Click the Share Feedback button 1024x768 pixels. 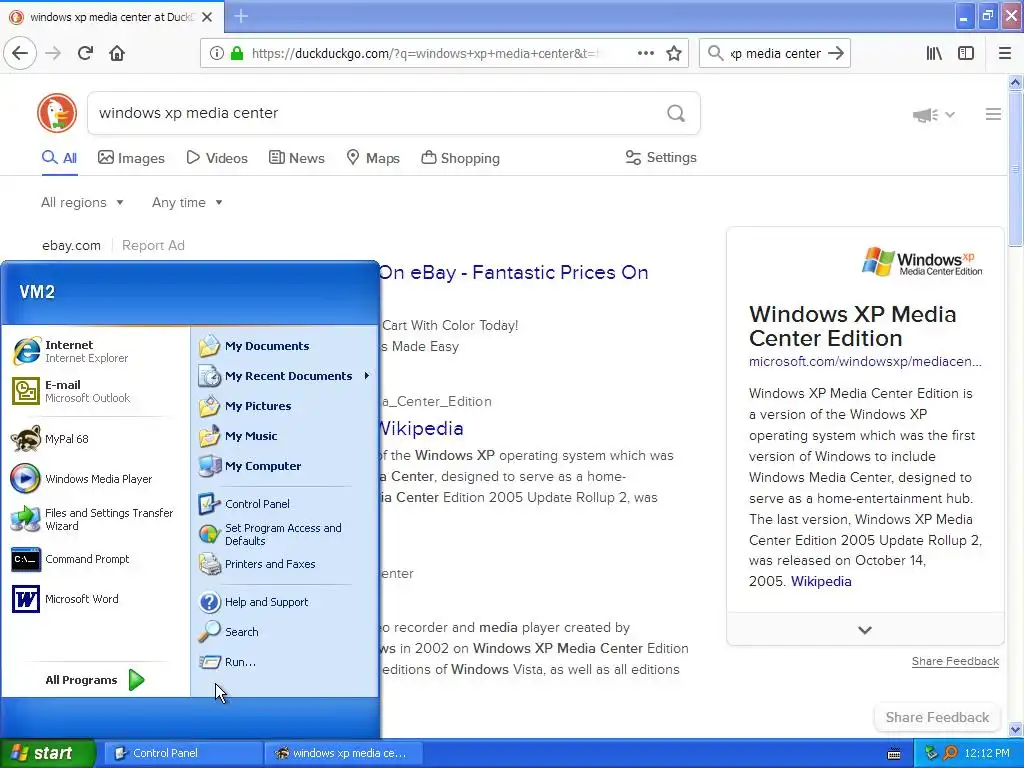pyautogui.click(x=937, y=717)
